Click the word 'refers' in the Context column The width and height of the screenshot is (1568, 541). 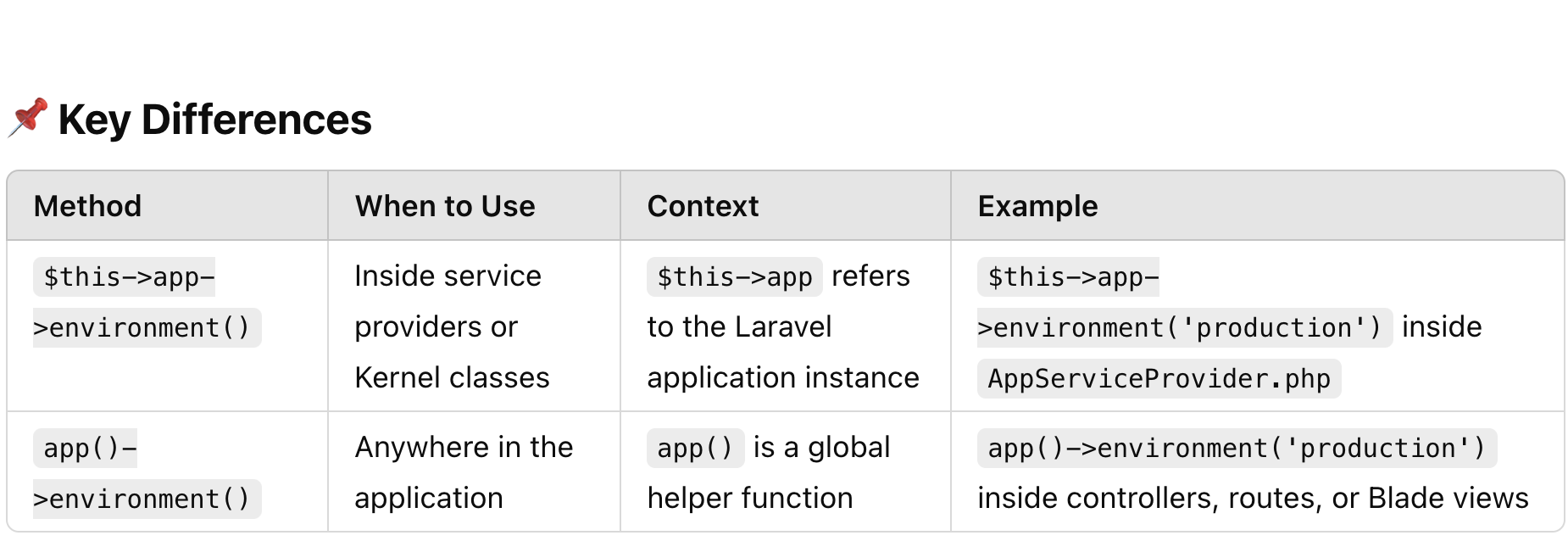870,276
